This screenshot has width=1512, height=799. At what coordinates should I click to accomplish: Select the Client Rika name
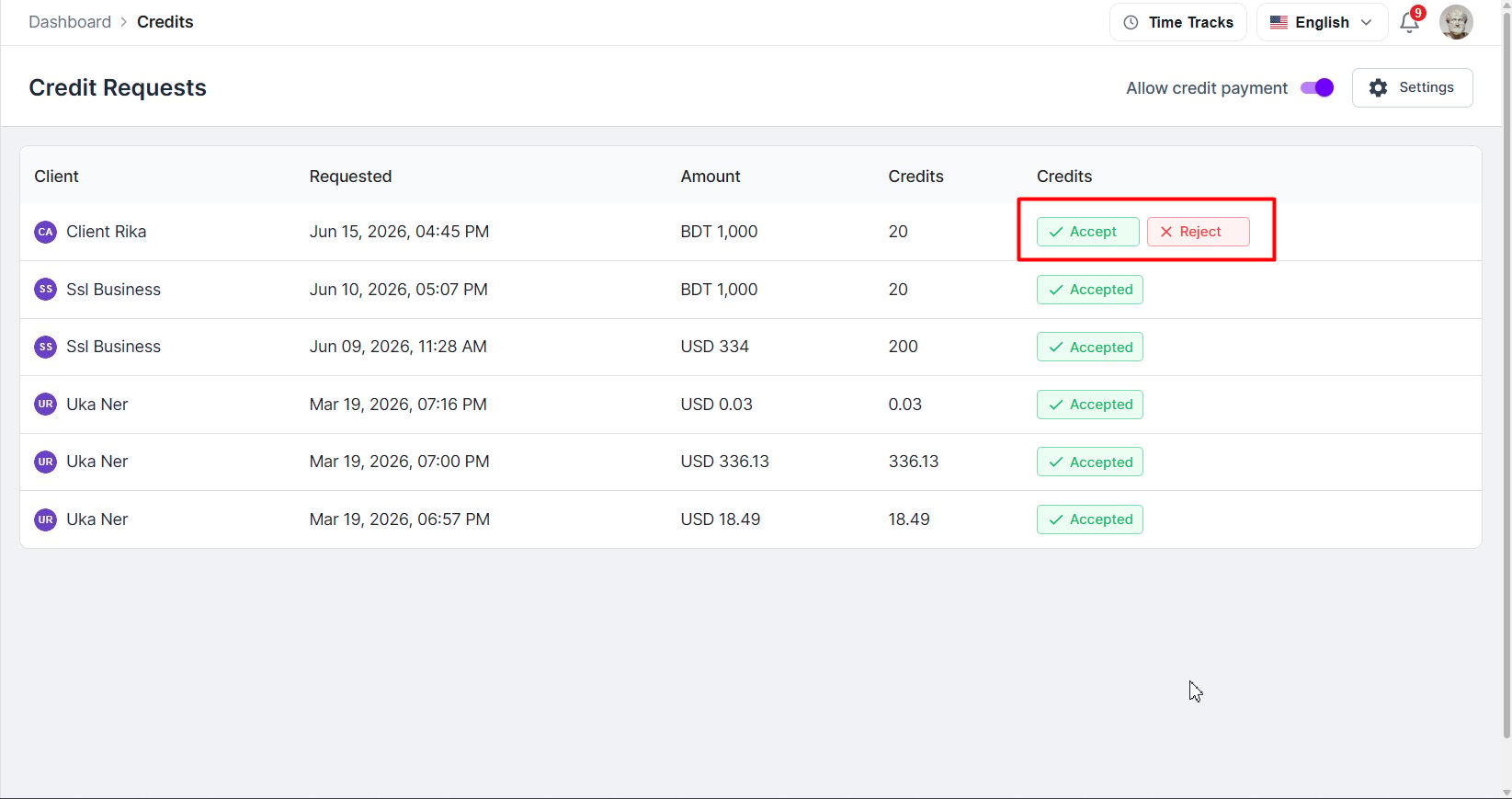click(106, 232)
